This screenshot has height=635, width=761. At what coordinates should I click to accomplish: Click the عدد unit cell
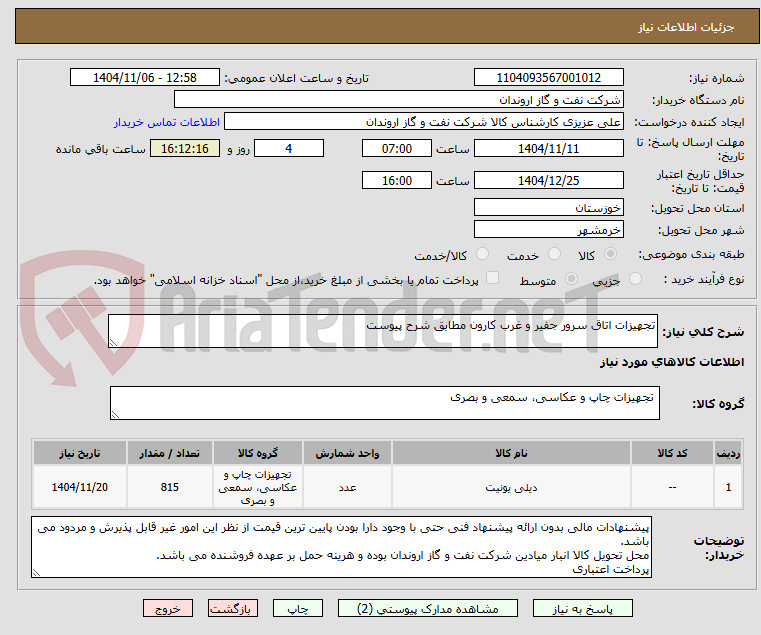pos(347,487)
